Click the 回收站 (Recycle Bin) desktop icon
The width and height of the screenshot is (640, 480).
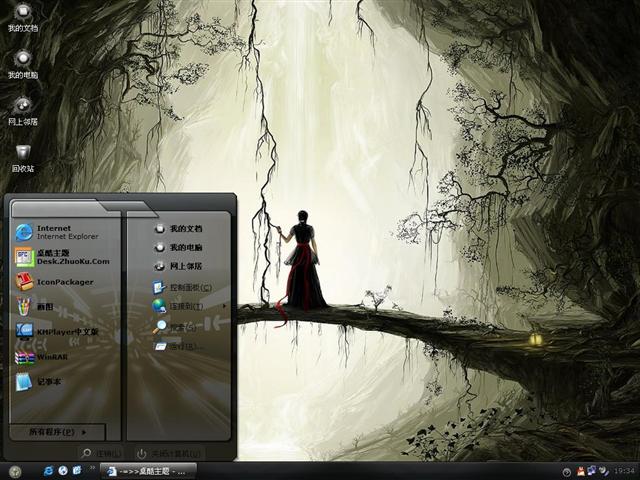pyautogui.click(x=23, y=155)
